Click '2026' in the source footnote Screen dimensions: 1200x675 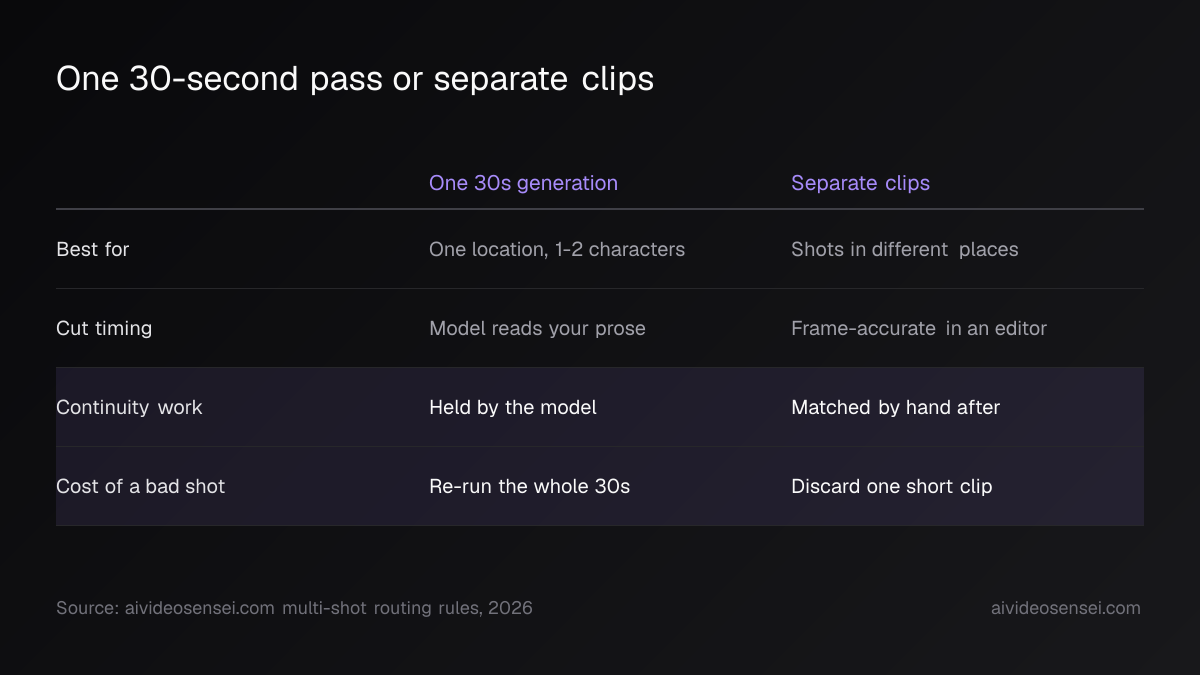coord(510,608)
